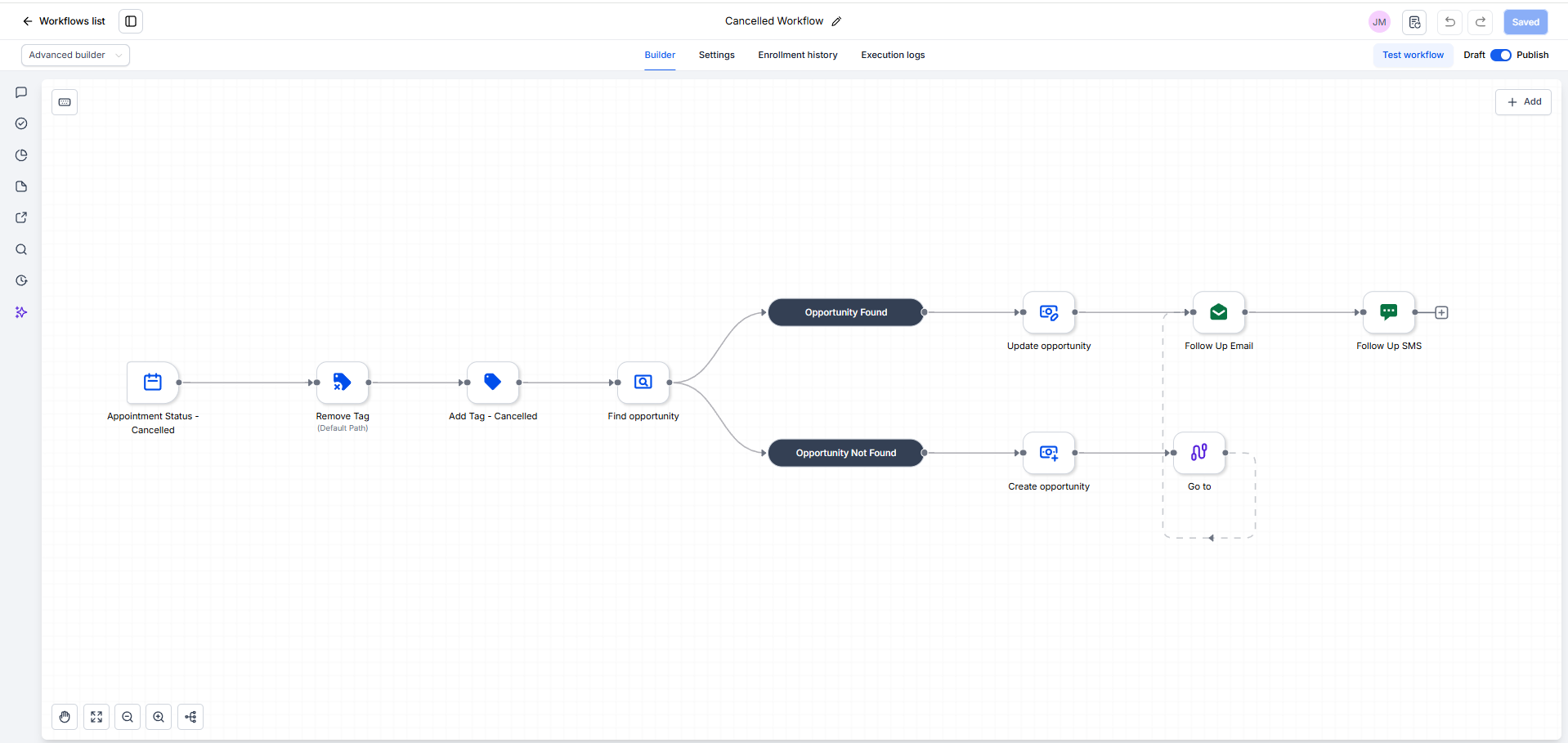Viewport: 1568px width, 743px height.
Task: Open the Go to action node
Action: point(1199,453)
